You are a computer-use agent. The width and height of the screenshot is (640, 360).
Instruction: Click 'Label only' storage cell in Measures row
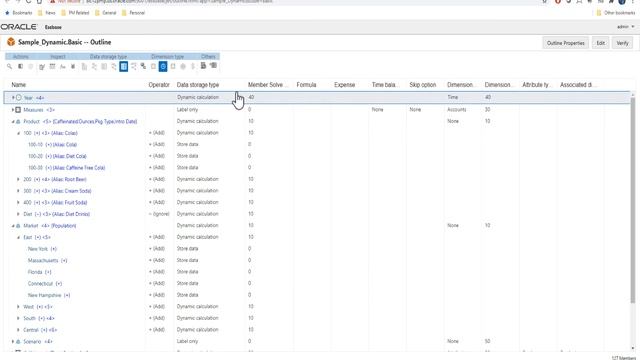(x=187, y=110)
